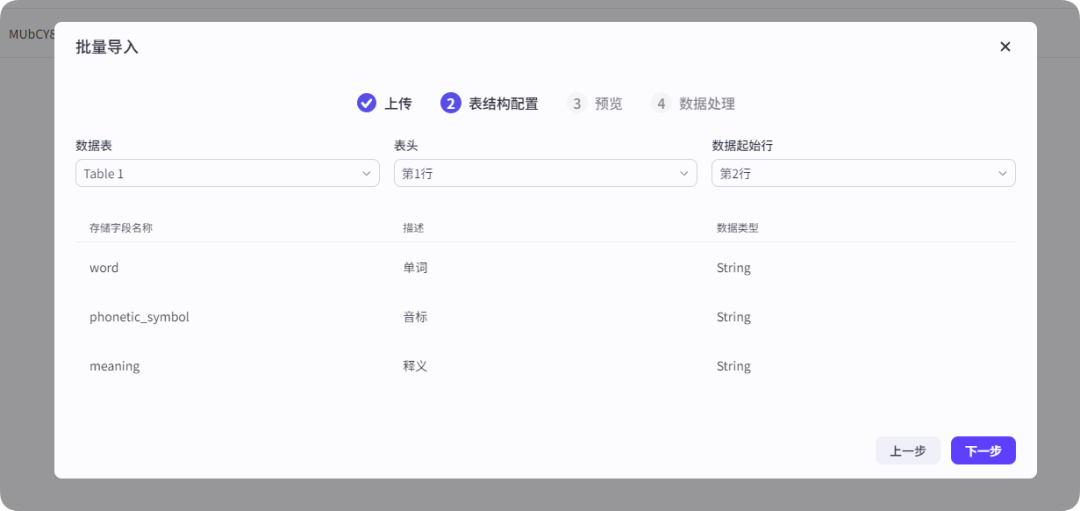
Task: Select the phonetic_symbol field name cell
Action: point(139,317)
